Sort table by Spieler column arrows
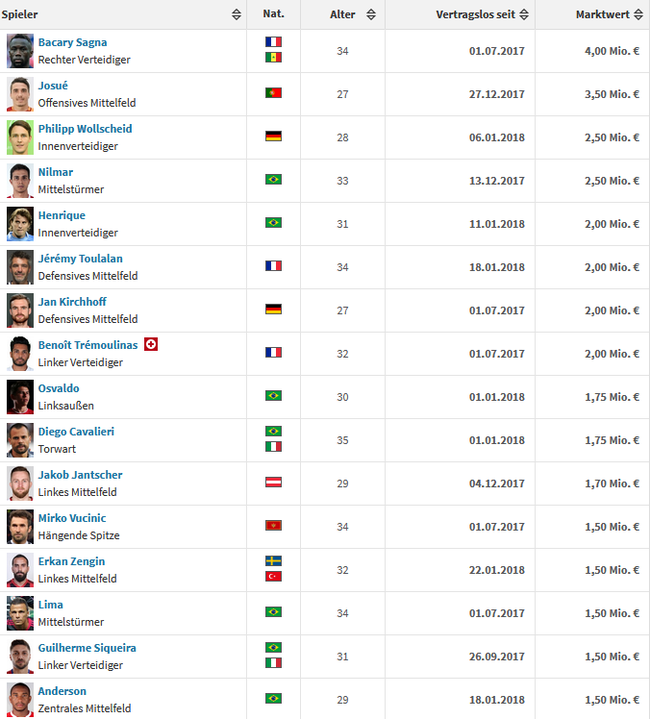Image resolution: width=650 pixels, height=719 pixels. (236, 14)
